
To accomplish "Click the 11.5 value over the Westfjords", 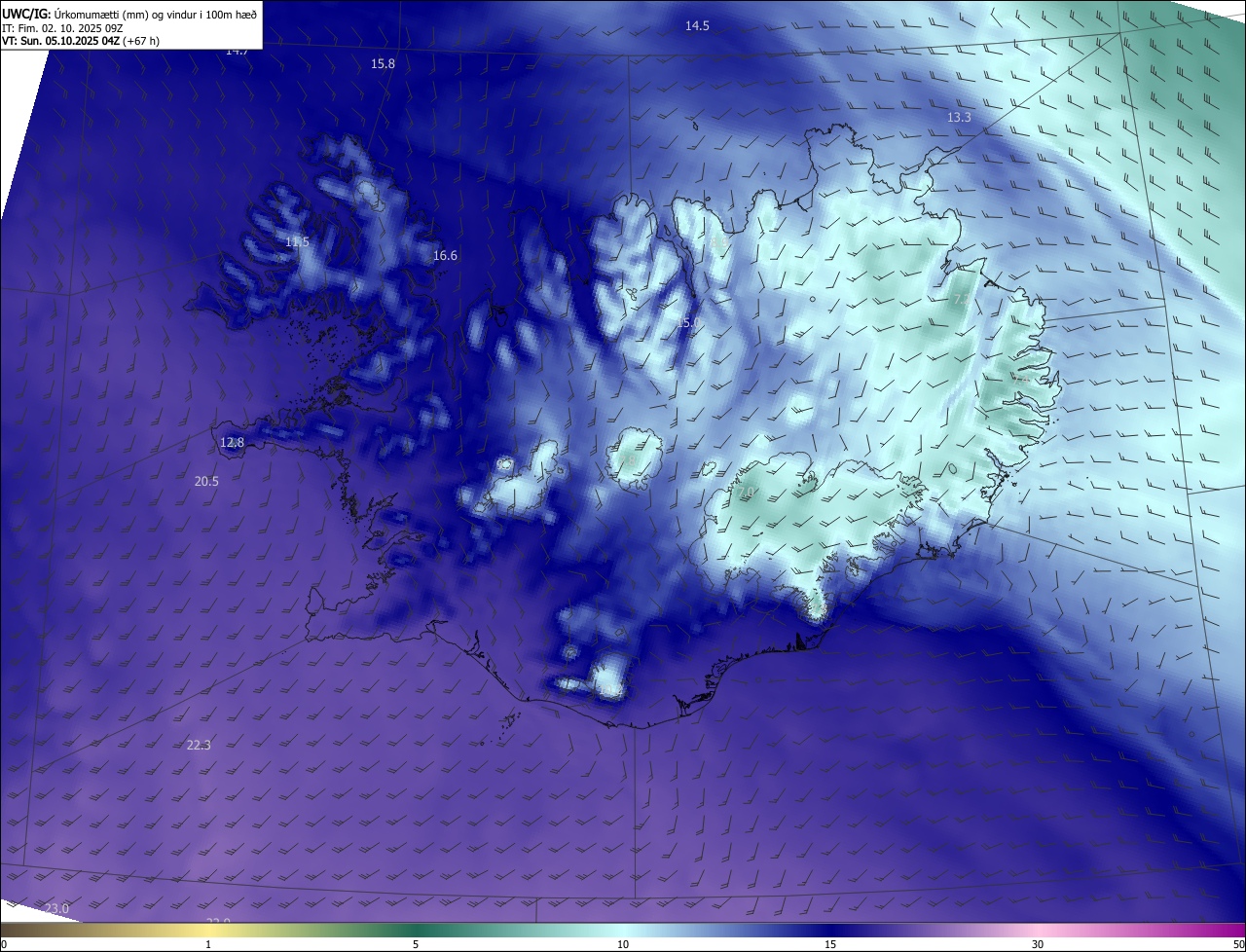I will click(x=297, y=241).
